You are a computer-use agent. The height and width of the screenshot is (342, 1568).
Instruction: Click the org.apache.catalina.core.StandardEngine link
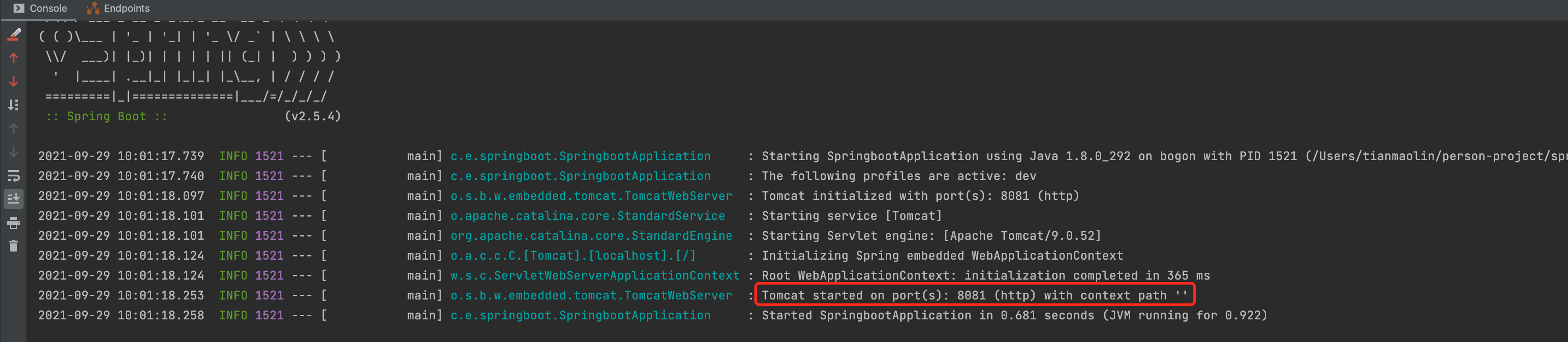click(590, 236)
